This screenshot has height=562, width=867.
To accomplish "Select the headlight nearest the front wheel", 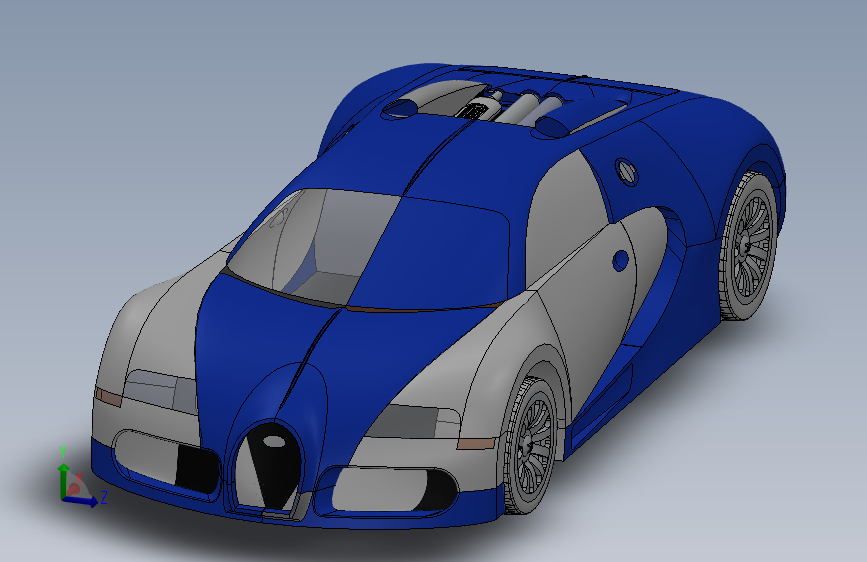I will [x=412, y=422].
